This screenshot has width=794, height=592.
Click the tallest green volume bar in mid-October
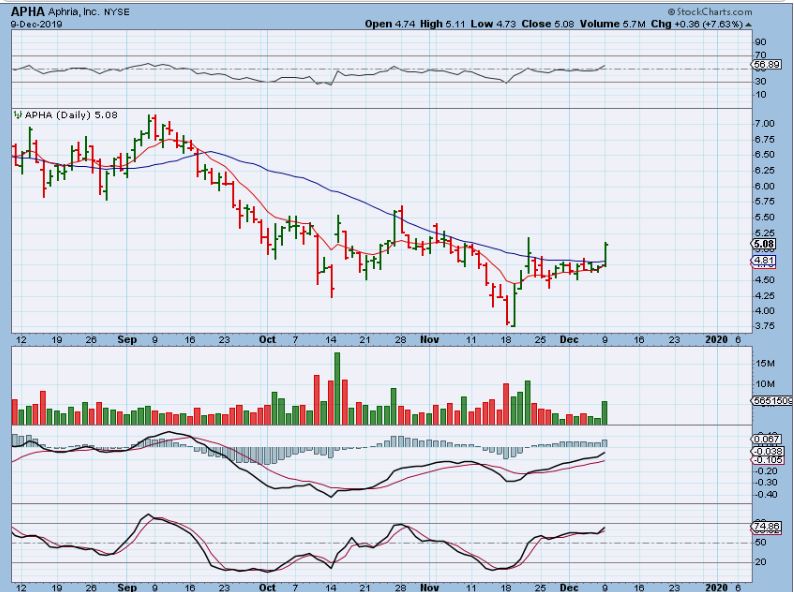click(337, 388)
